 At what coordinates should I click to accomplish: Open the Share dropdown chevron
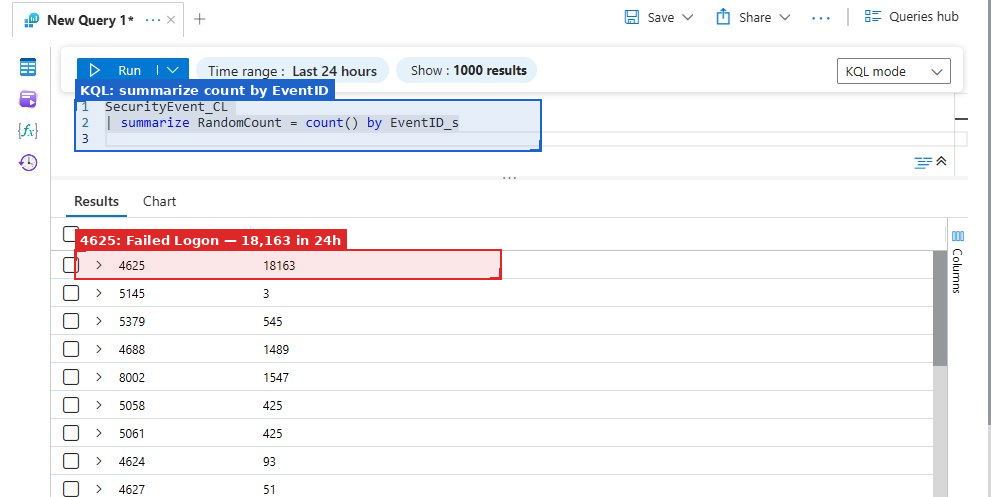coord(784,17)
